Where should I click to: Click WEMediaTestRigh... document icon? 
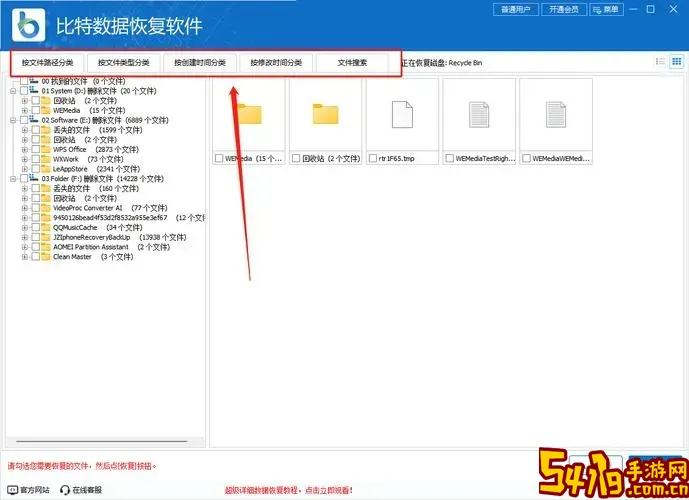tap(479, 114)
